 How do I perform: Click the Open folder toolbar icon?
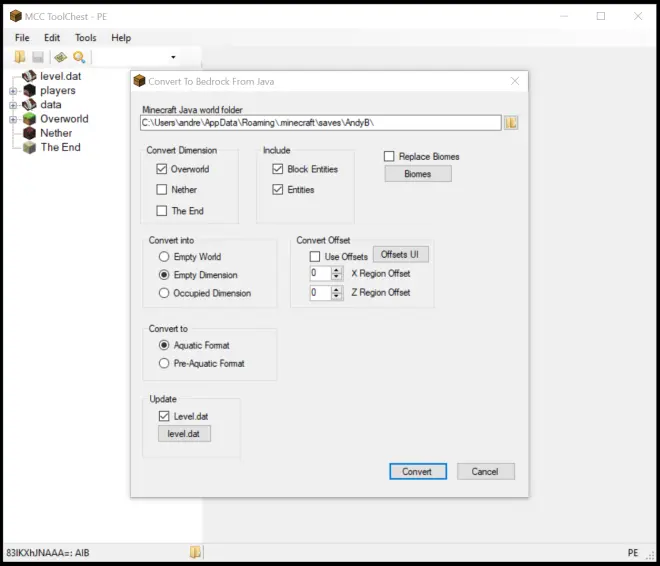tap(19, 57)
